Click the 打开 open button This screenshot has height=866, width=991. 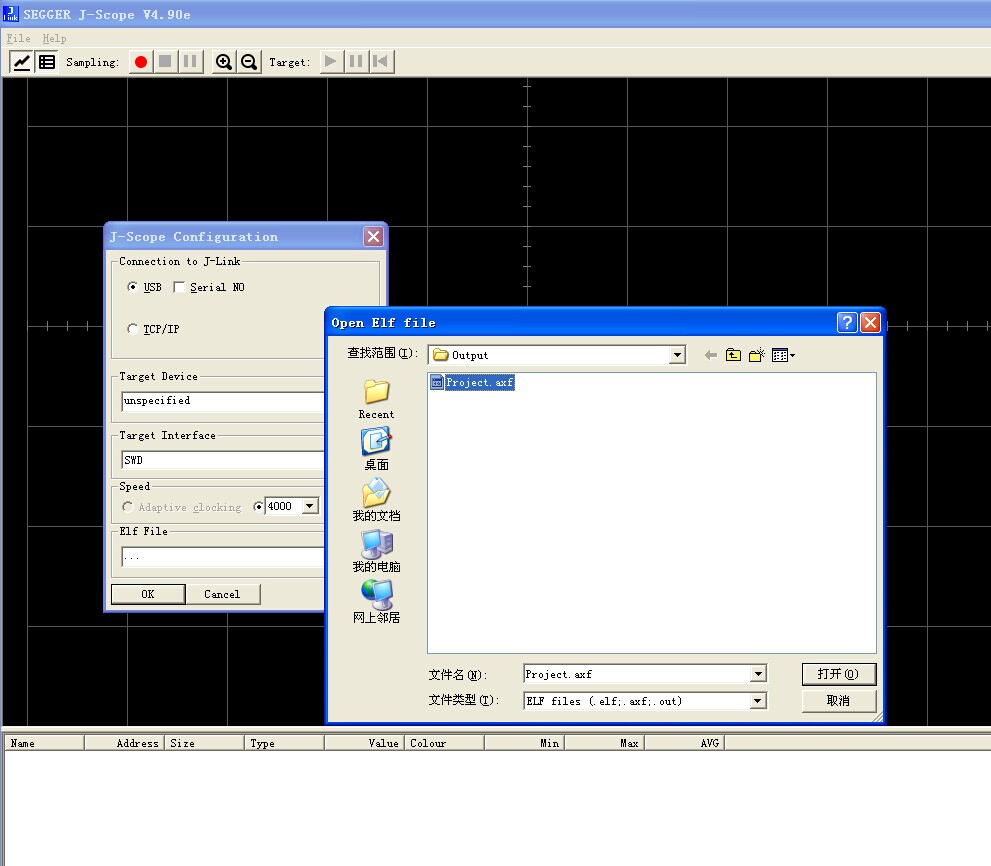click(839, 674)
